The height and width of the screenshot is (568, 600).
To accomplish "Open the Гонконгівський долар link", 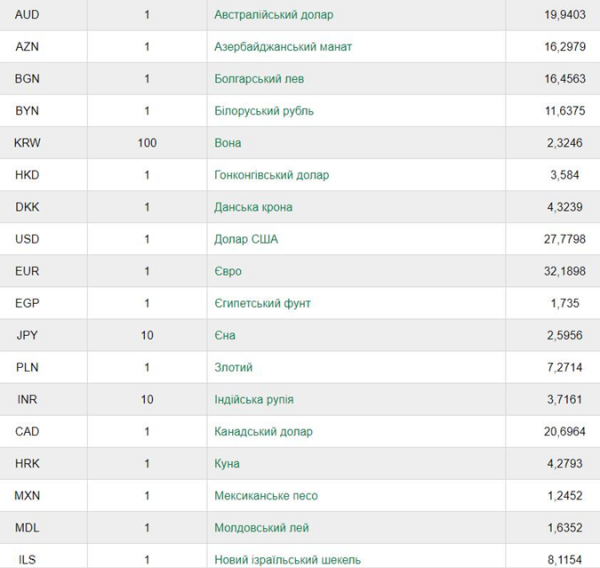I will [x=272, y=175].
